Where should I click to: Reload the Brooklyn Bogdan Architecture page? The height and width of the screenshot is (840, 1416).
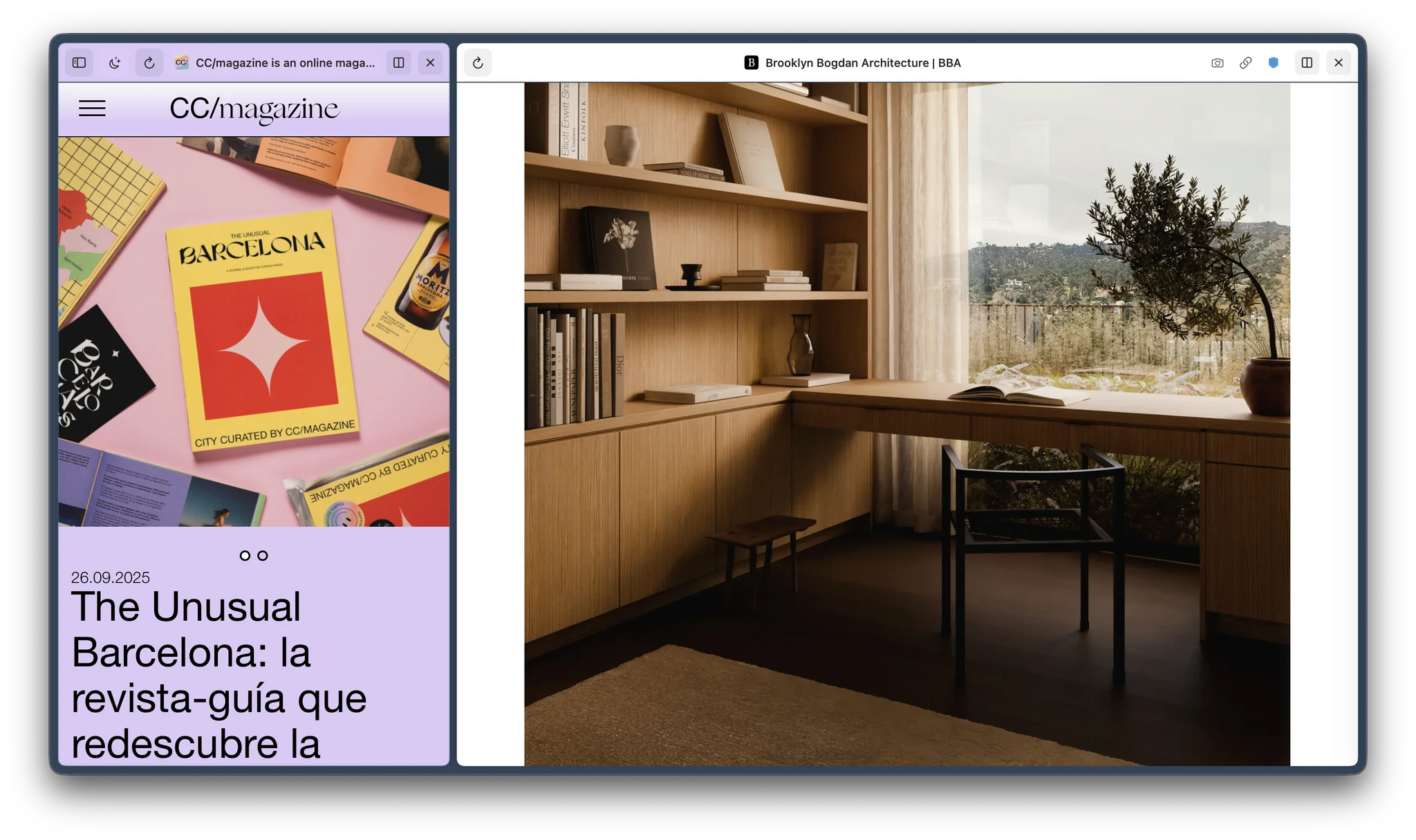click(x=478, y=63)
